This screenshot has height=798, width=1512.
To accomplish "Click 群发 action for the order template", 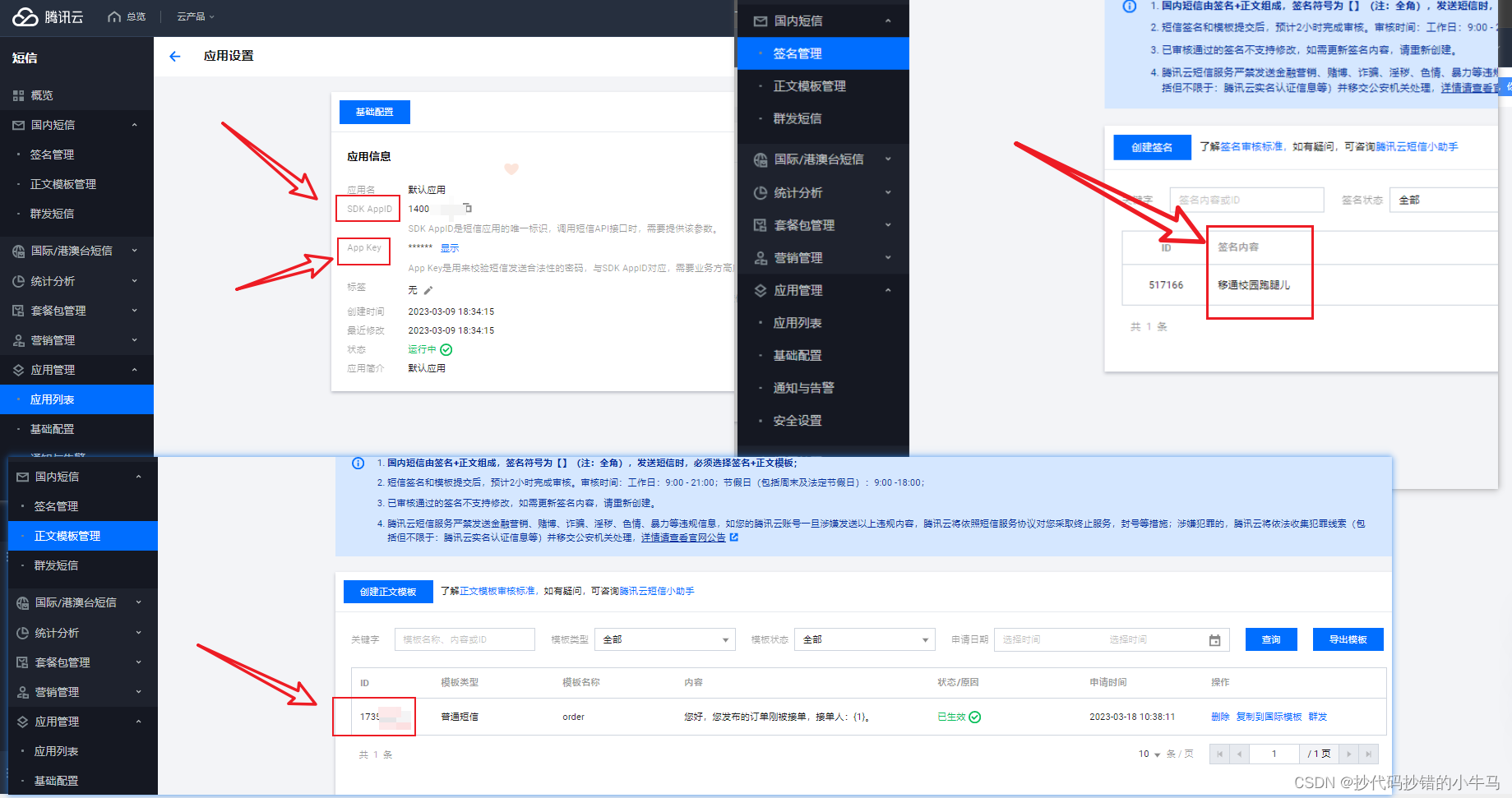I will tap(1318, 717).
